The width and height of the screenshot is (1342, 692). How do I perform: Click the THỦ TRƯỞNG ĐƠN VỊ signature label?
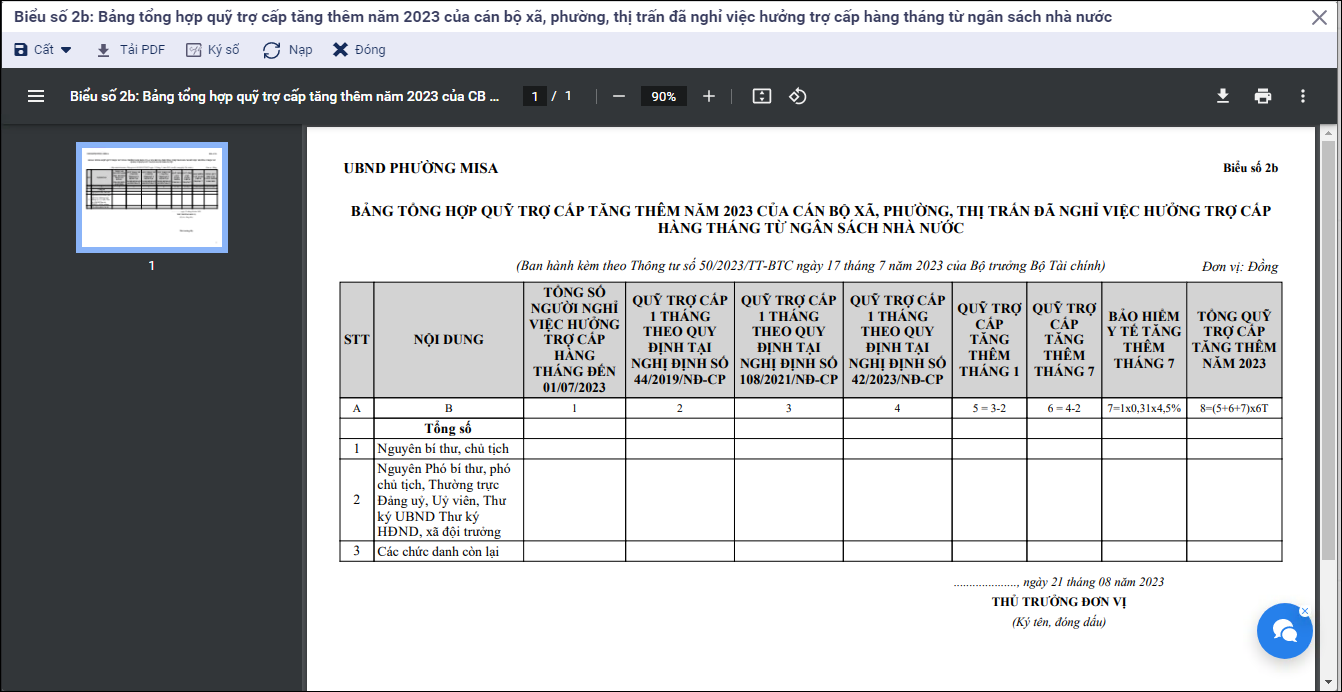pos(1059,602)
